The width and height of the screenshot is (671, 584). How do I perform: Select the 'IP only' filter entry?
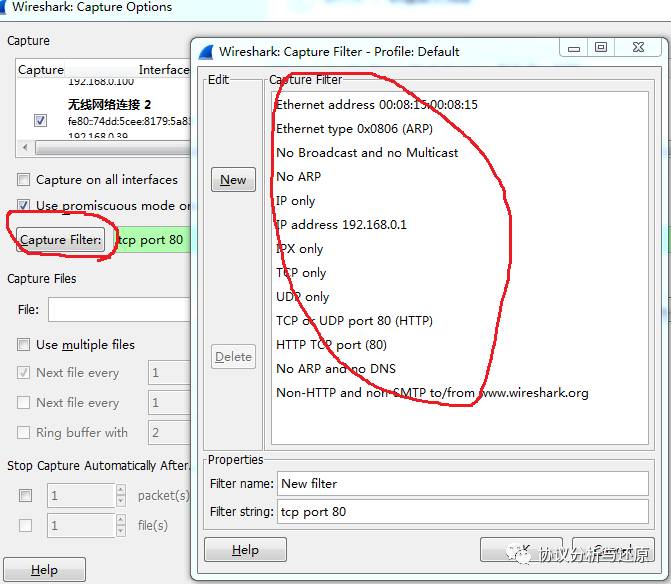coord(296,201)
